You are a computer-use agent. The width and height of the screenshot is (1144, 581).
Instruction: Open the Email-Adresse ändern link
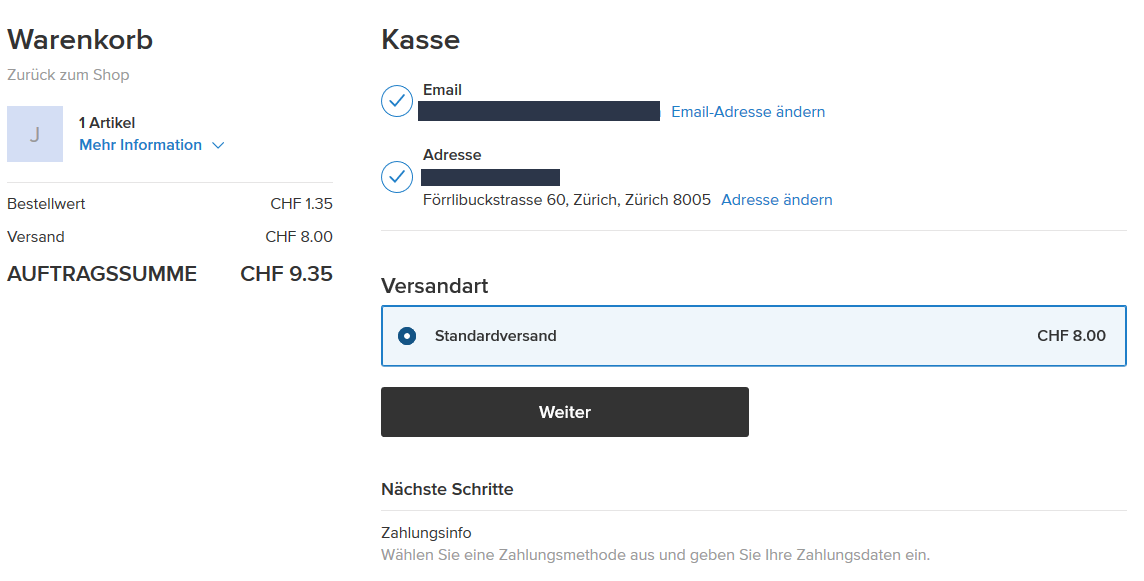pos(748,112)
